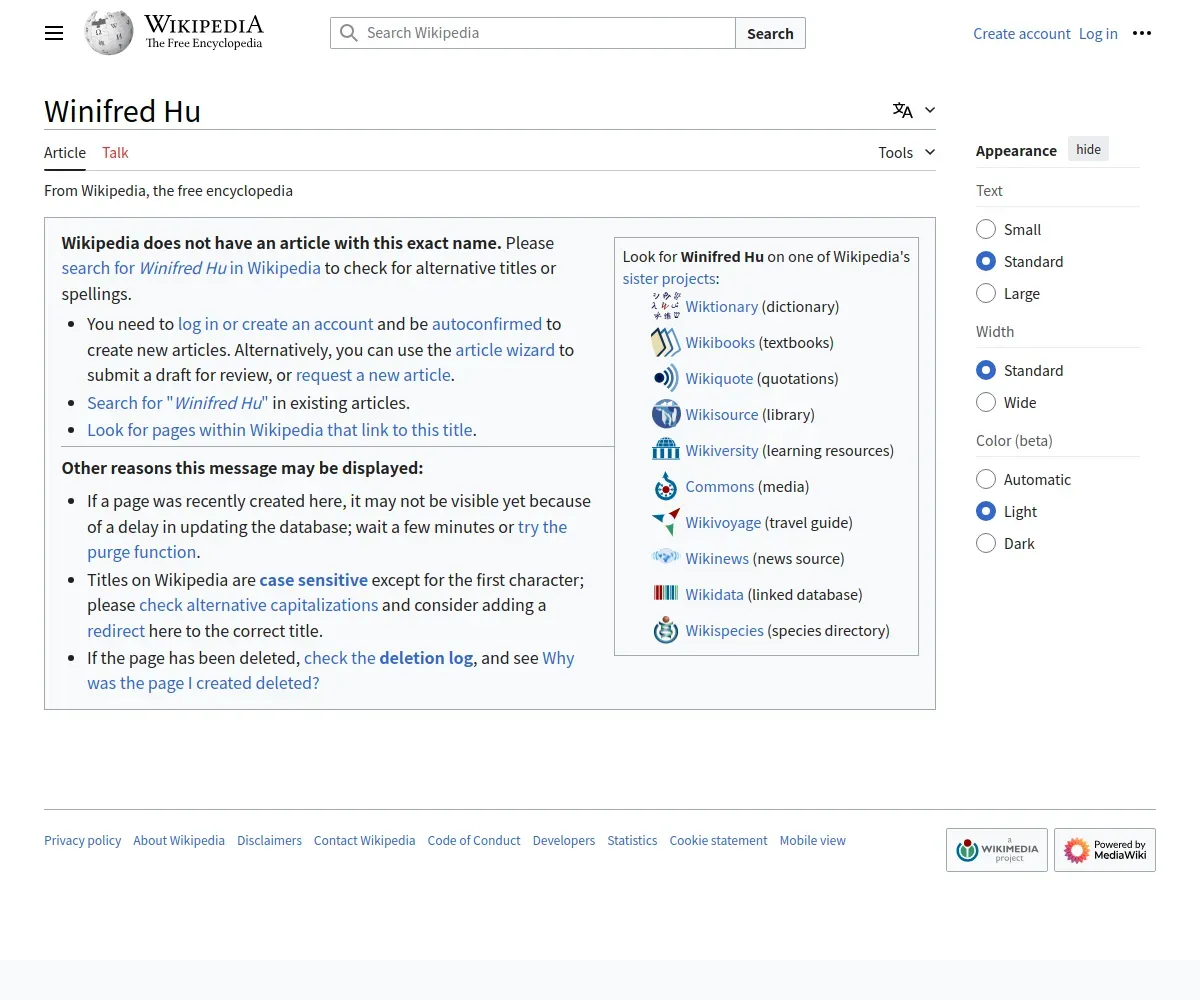The image size is (1200, 1000).
Task: Click 'check alternative capitalizations' link
Action: point(258,605)
